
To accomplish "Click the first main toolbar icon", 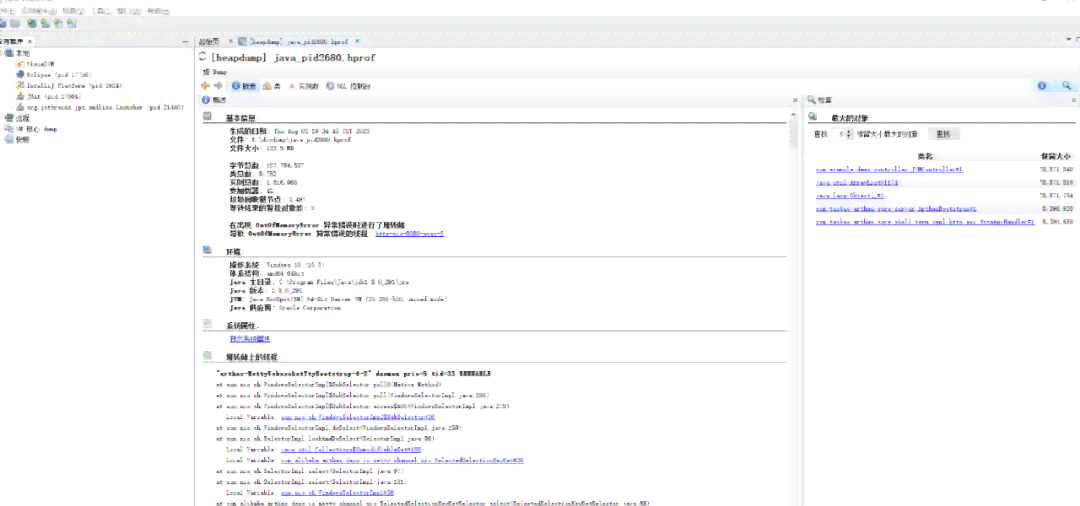I will (4, 23).
